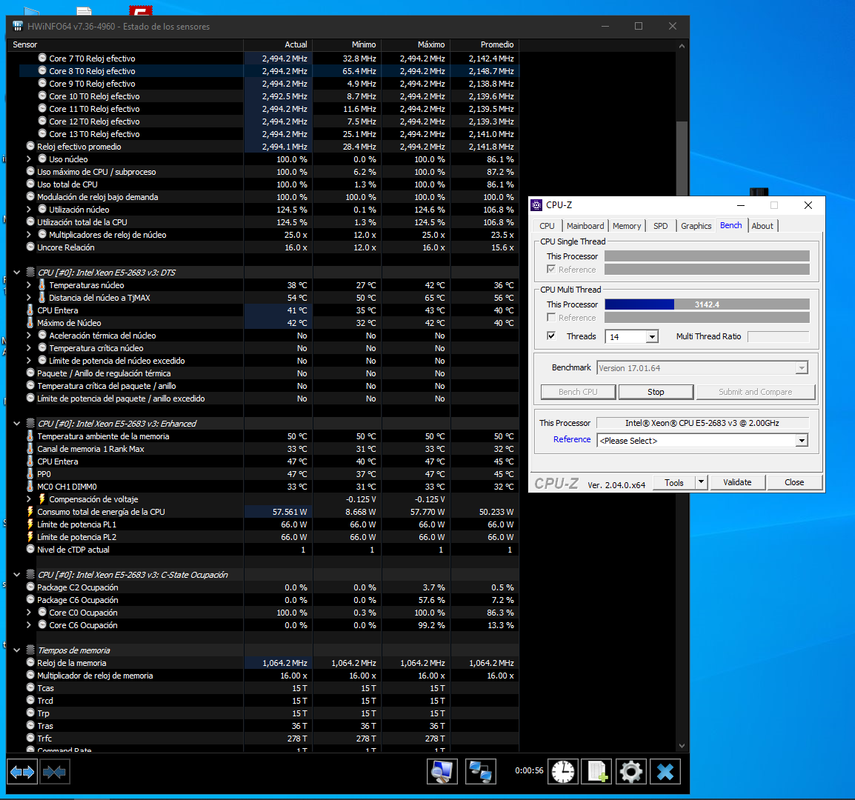This screenshot has width=855, height=800.
Task: Click lightning icon beside Compensación de voltaje
Action: [x=42, y=499]
